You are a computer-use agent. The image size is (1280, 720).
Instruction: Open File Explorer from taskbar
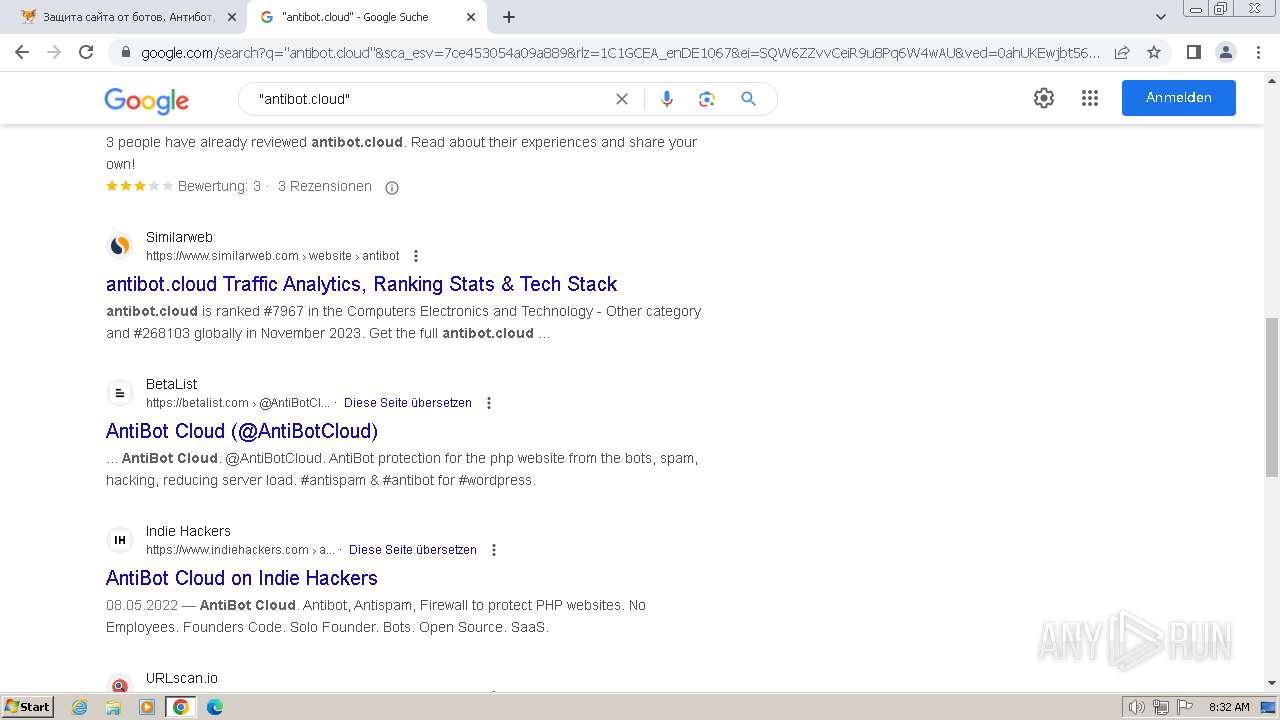click(113, 707)
